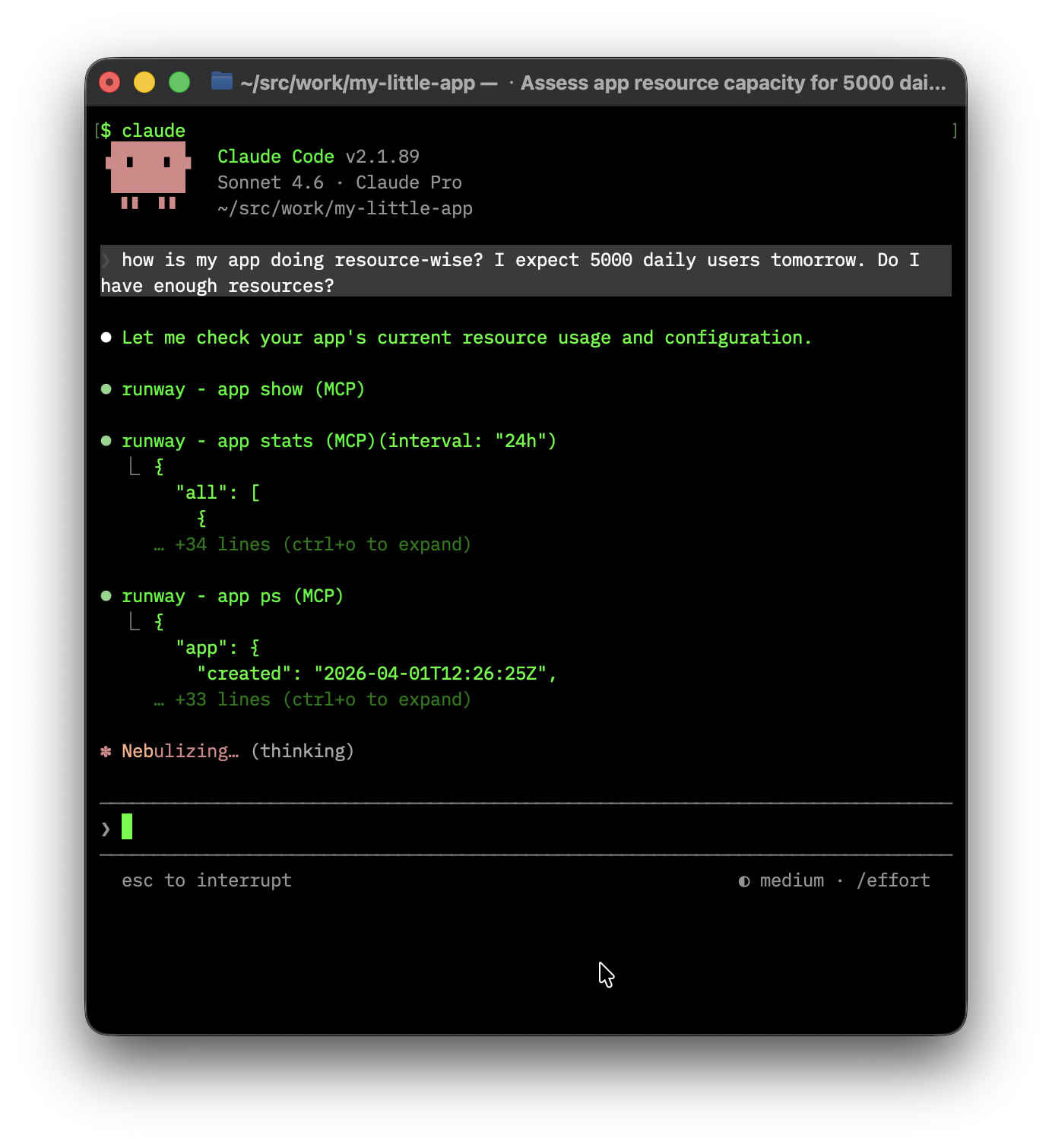Click the esc to interrupt hint
The width and height of the screenshot is (1052, 1148).
207,880
